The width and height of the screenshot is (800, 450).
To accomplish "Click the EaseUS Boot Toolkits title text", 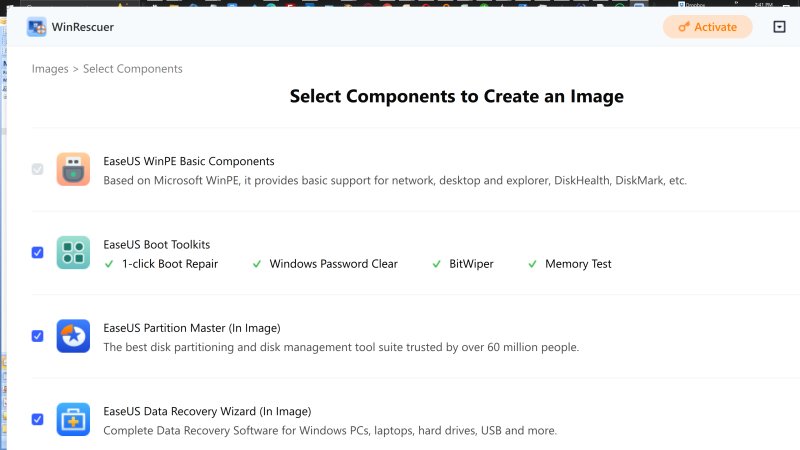I will coord(157,244).
